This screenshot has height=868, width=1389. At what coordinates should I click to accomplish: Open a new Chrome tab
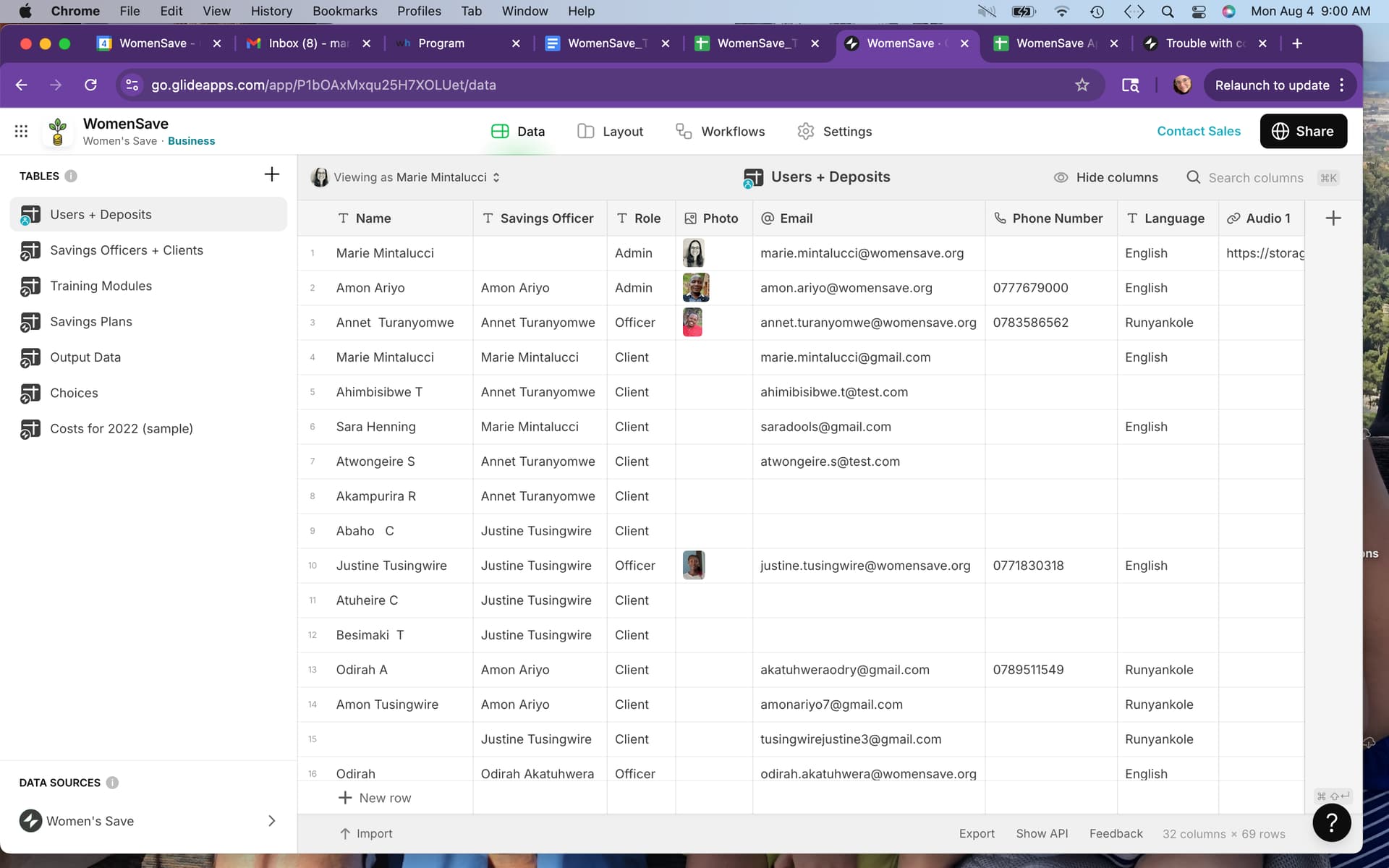[1297, 43]
